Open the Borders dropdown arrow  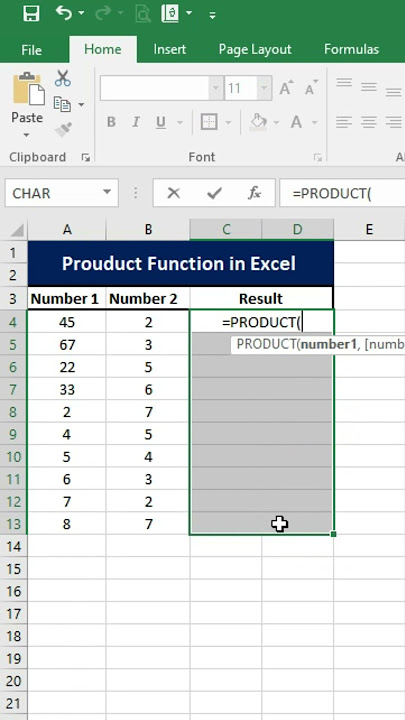pos(228,123)
